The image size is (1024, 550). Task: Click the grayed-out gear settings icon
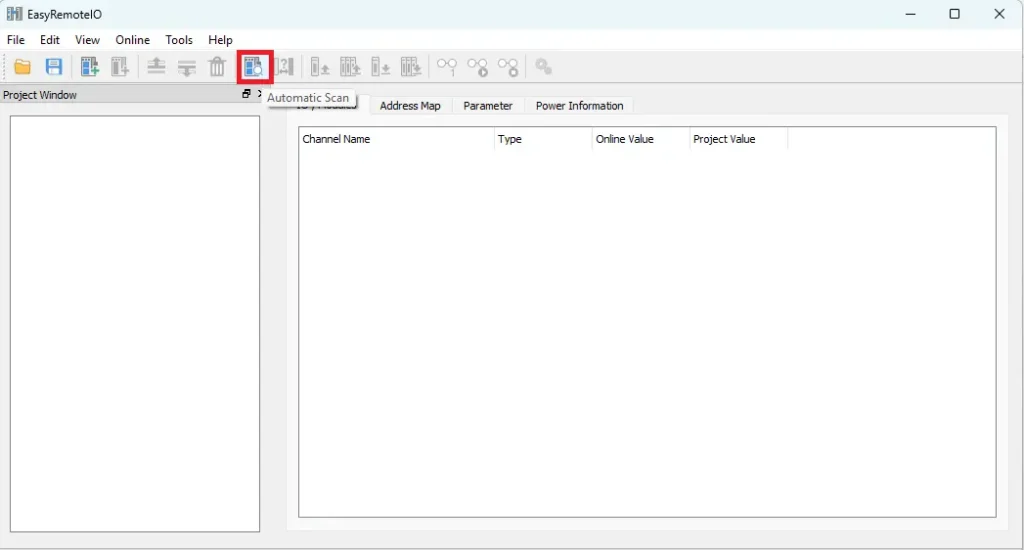[x=543, y=67]
